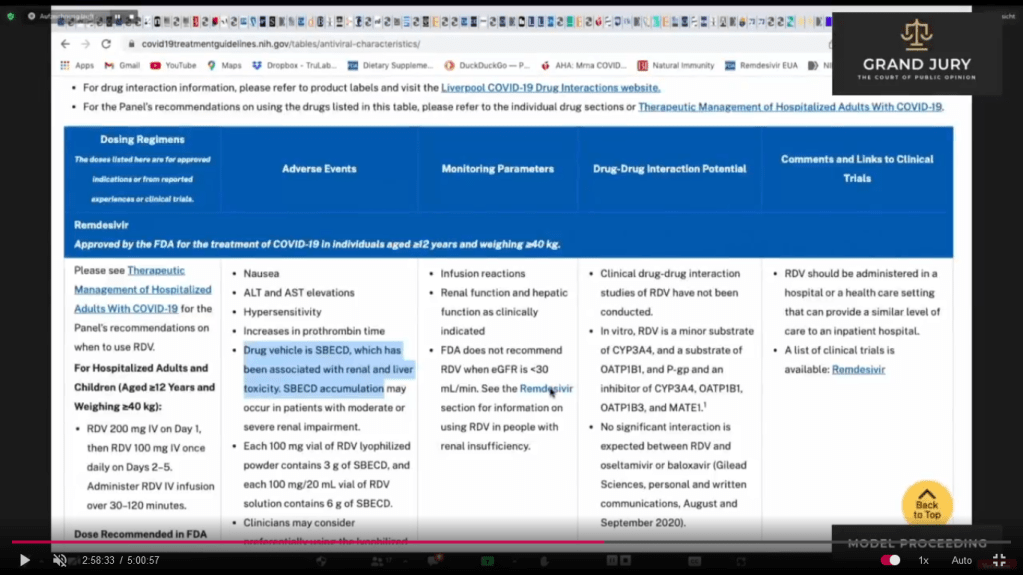
Task: Click the browser forward arrow
Action: click(85, 44)
